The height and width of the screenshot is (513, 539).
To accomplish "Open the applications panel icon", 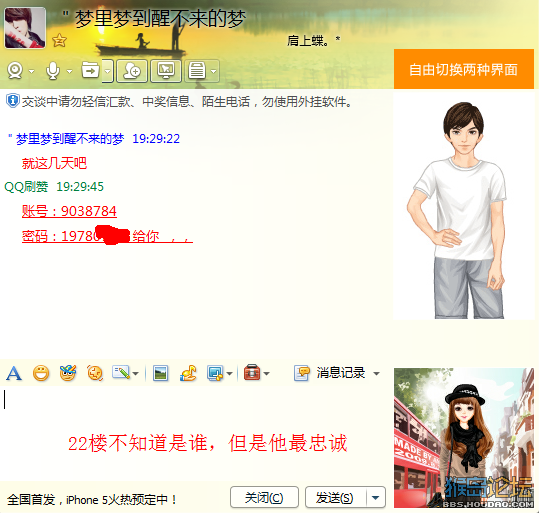I will coord(197,71).
